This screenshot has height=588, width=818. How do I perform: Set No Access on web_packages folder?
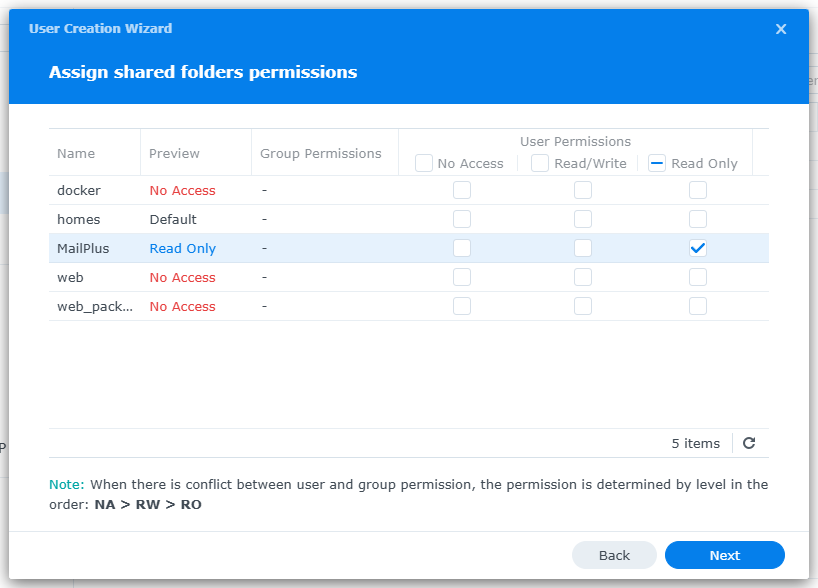coord(462,306)
